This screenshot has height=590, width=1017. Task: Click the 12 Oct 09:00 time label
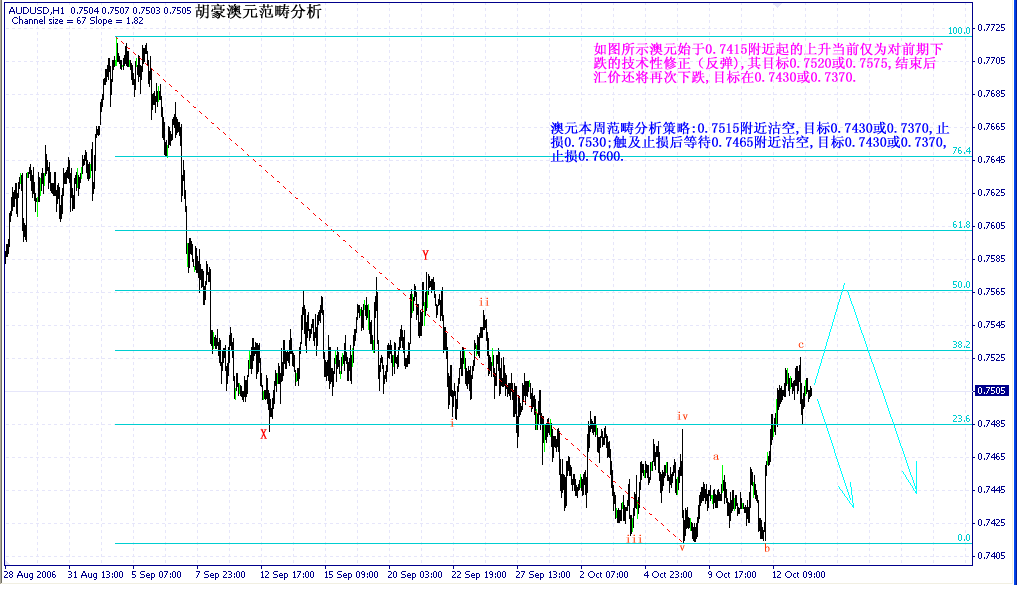pyautogui.click(x=798, y=574)
